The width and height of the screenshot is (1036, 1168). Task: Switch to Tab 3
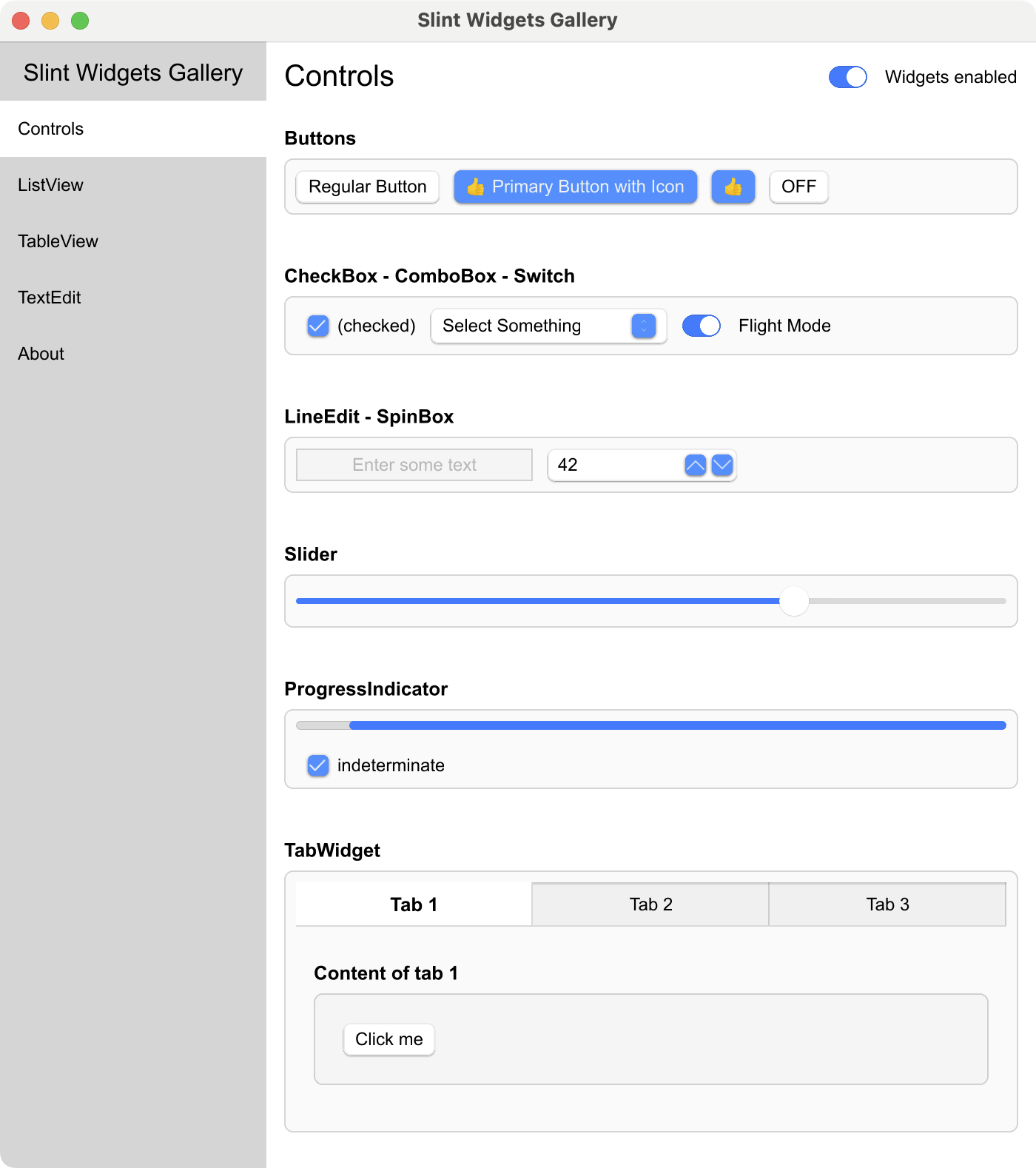887,904
